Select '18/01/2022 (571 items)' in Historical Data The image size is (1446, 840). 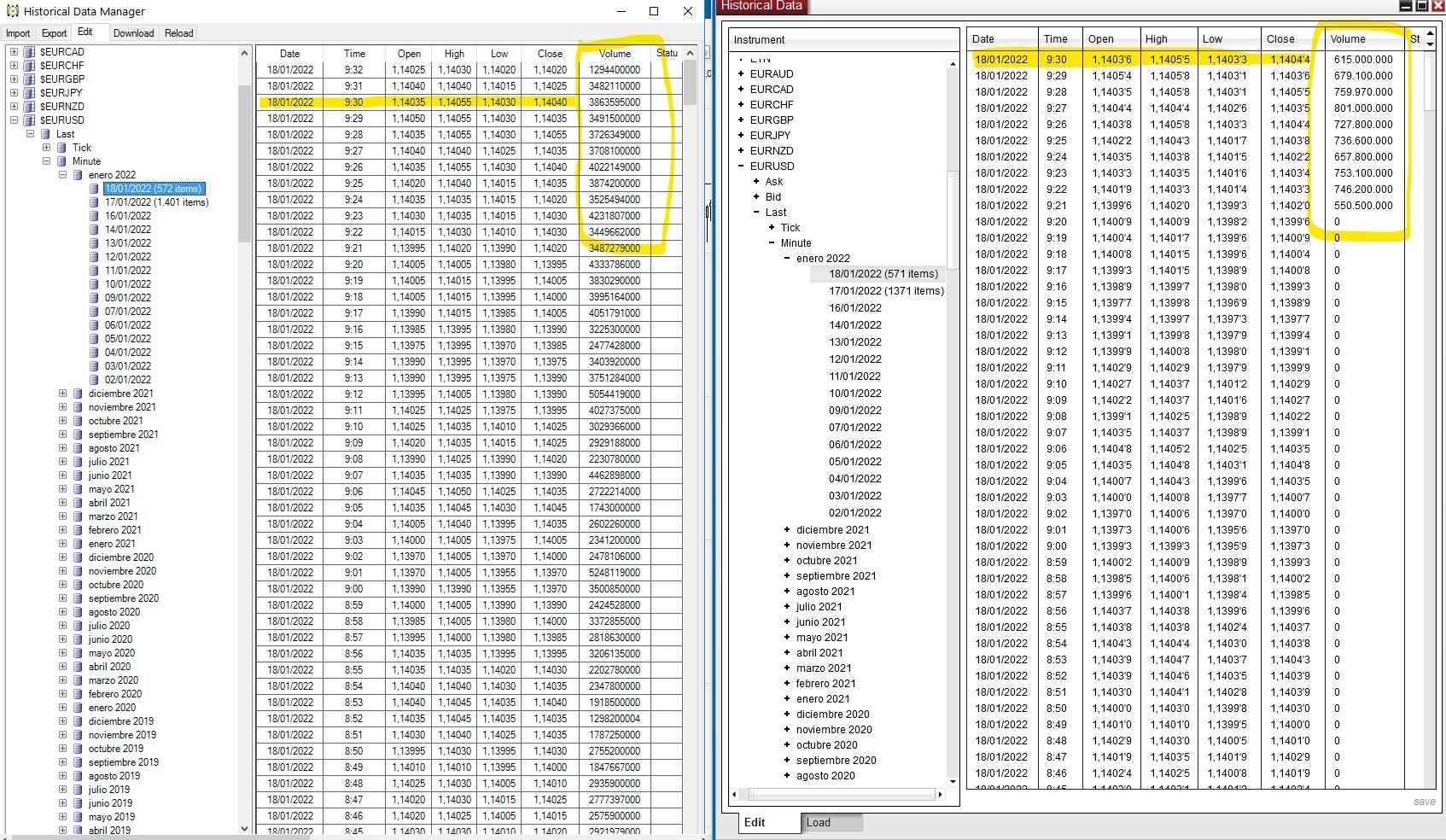(x=883, y=274)
